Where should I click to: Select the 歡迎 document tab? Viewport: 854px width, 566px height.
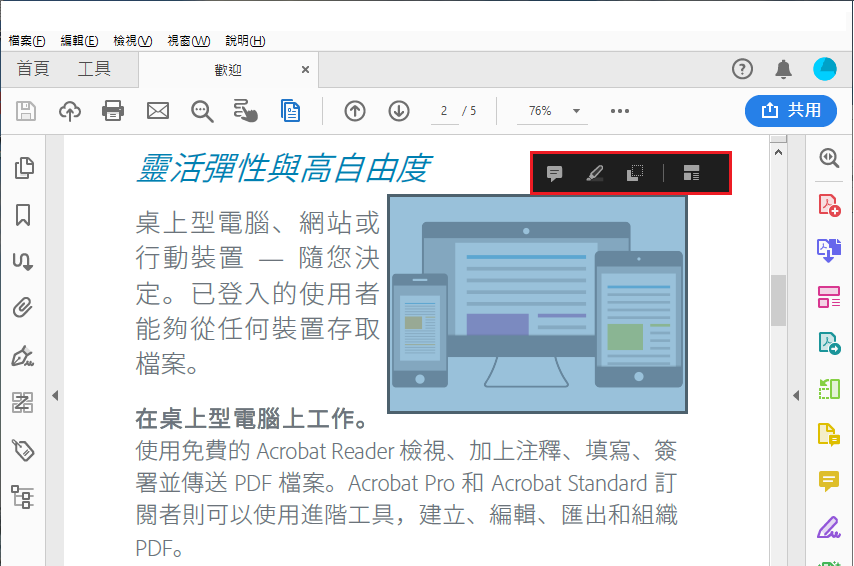[x=228, y=70]
